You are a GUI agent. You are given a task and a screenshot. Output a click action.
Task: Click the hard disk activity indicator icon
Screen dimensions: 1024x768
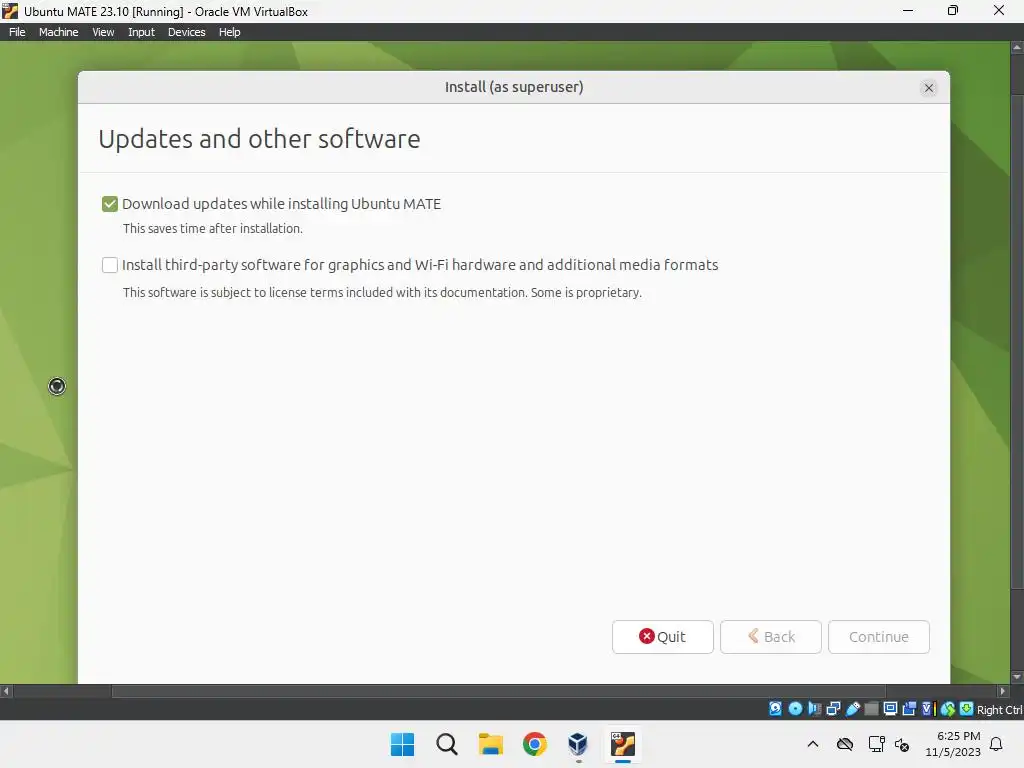pos(775,709)
